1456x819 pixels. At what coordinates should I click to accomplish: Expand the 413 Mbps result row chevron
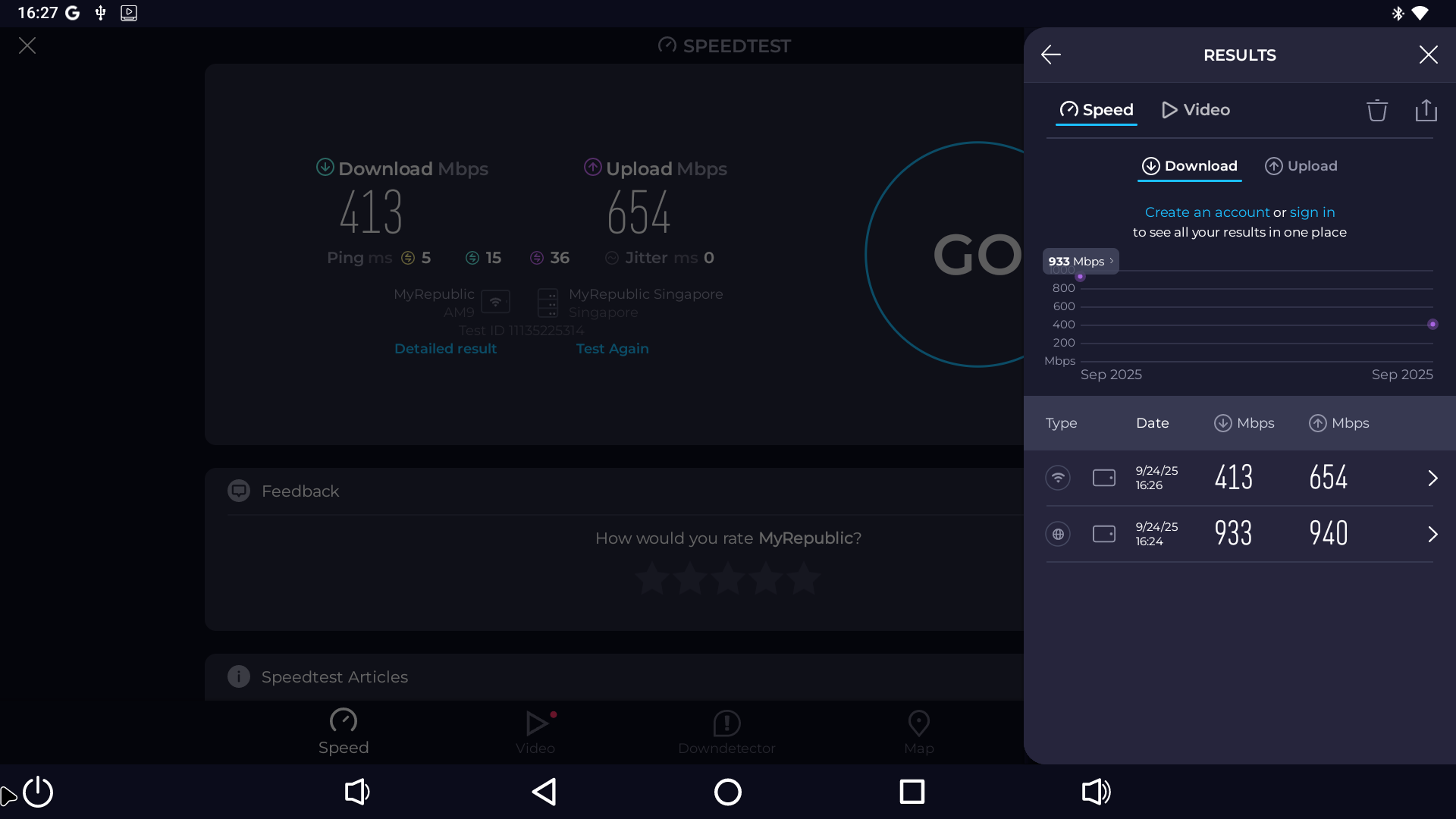point(1432,478)
